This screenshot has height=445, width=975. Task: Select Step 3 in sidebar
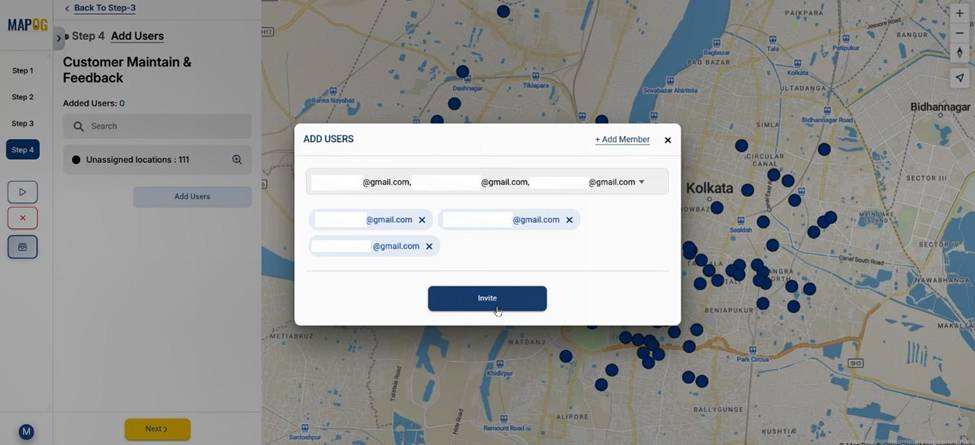pyautogui.click(x=22, y=123)
